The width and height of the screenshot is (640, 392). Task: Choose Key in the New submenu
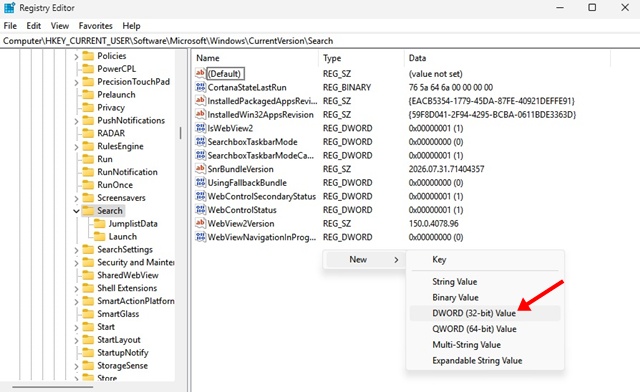coord(485,260)
